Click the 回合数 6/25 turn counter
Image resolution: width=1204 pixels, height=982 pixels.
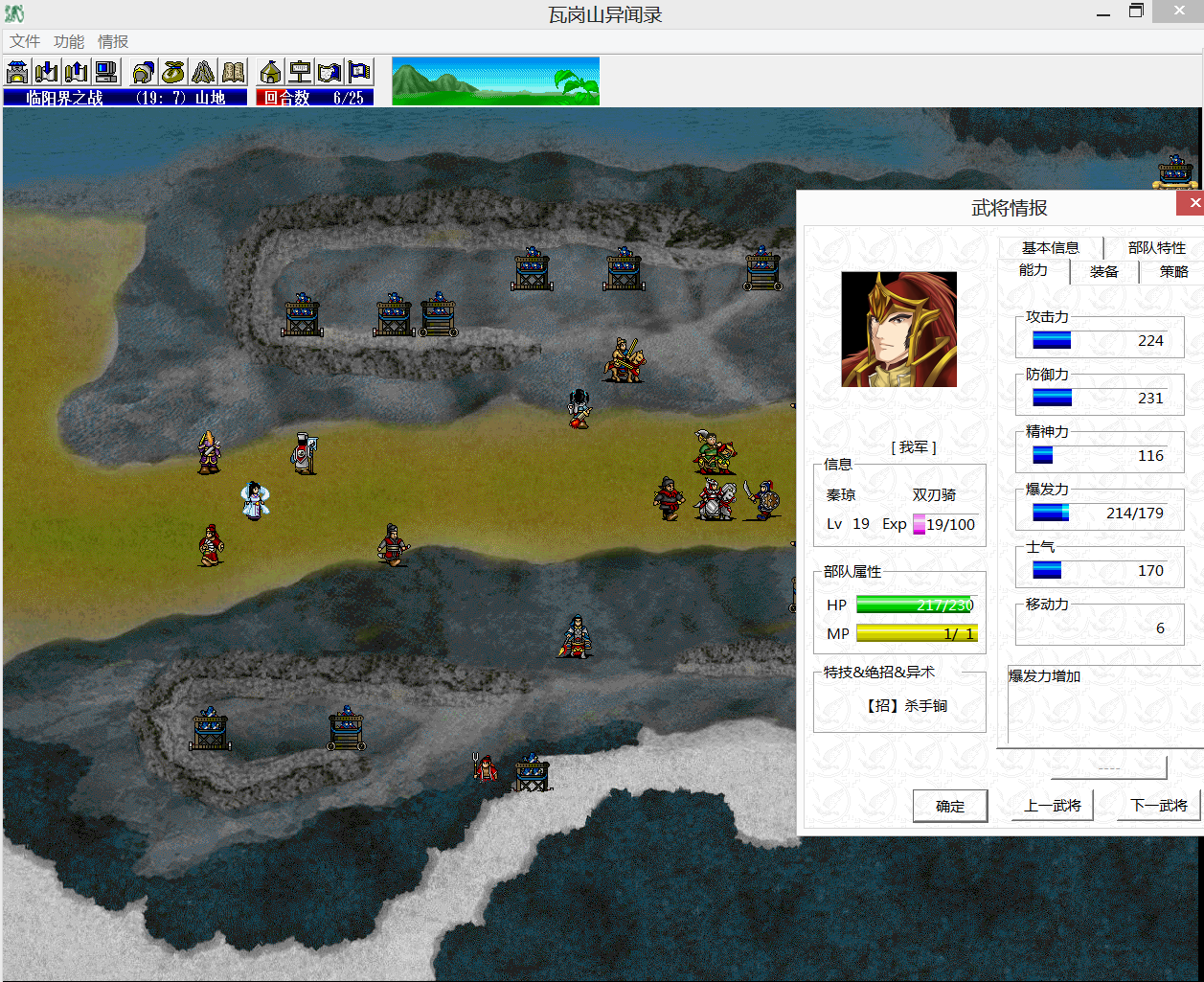pyautogui.click(x=314, y=97)
